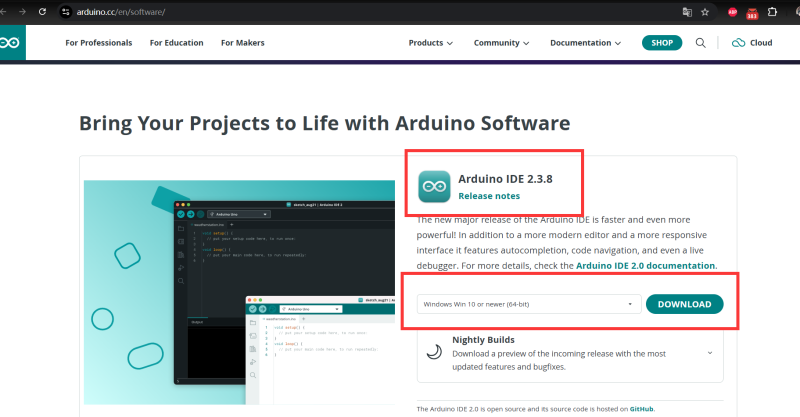Click the search magnifier icon
The image size is (800, 417).
tap(701, 43)
